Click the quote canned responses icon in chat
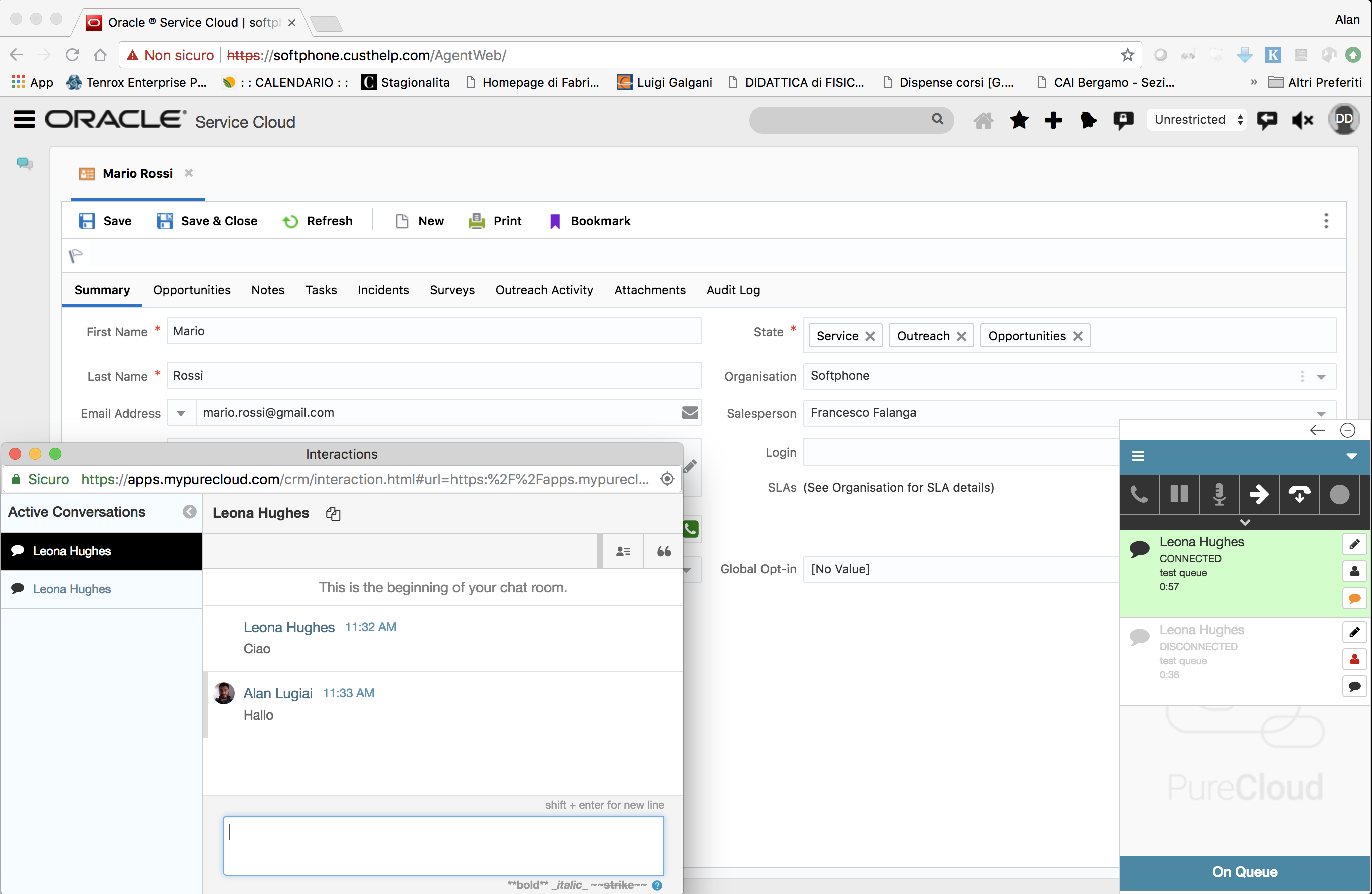Image resolution: width=1372 pixels, height=894 pixels. pyautogui.click(x=664, y=551)
